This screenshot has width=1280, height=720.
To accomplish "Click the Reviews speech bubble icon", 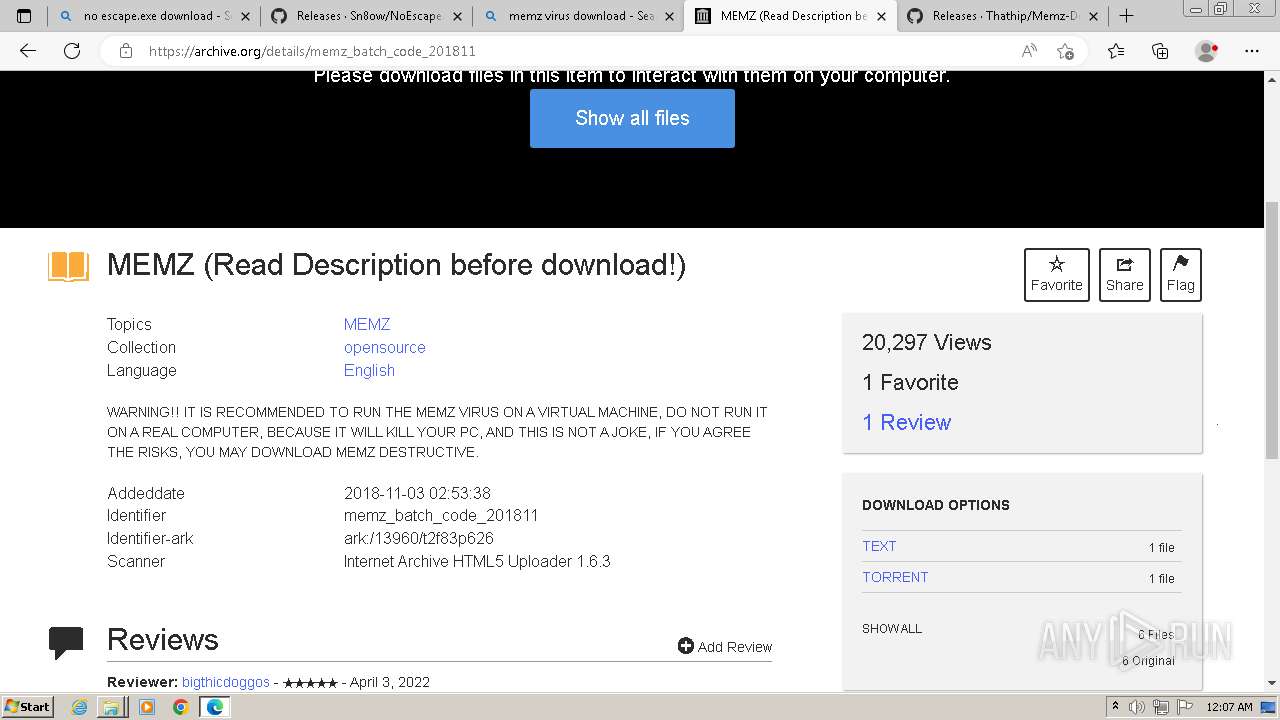I will tap(66, 642).
